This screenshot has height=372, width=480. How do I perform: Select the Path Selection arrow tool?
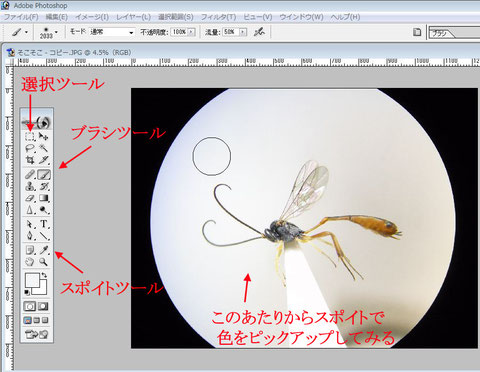pos(30,224)
